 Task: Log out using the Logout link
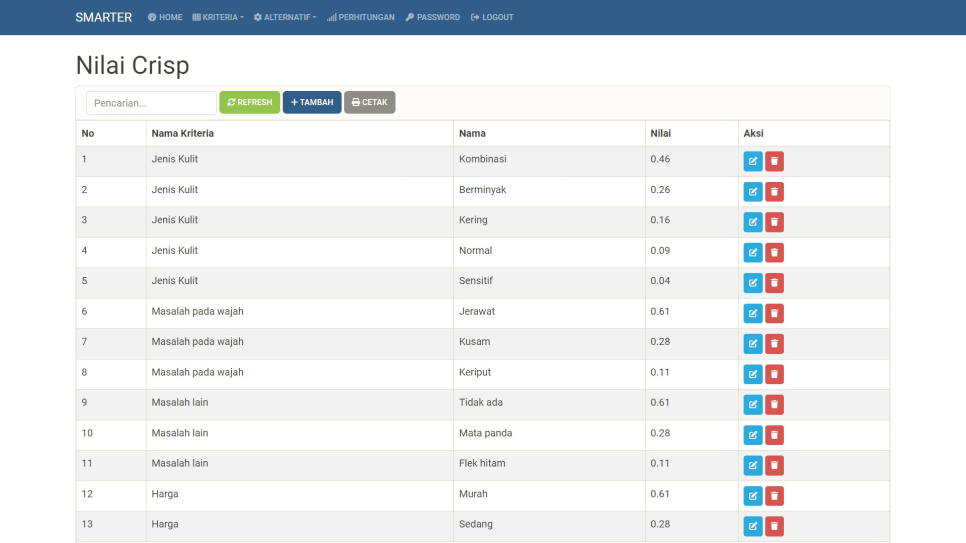point(492,18)
